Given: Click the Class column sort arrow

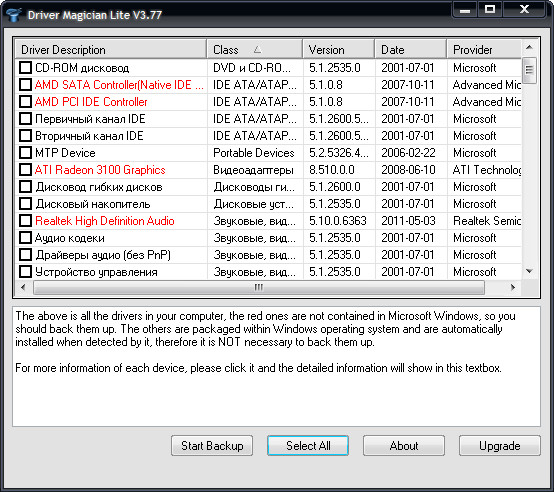Looking at the screenshot, I should point(258,50).
